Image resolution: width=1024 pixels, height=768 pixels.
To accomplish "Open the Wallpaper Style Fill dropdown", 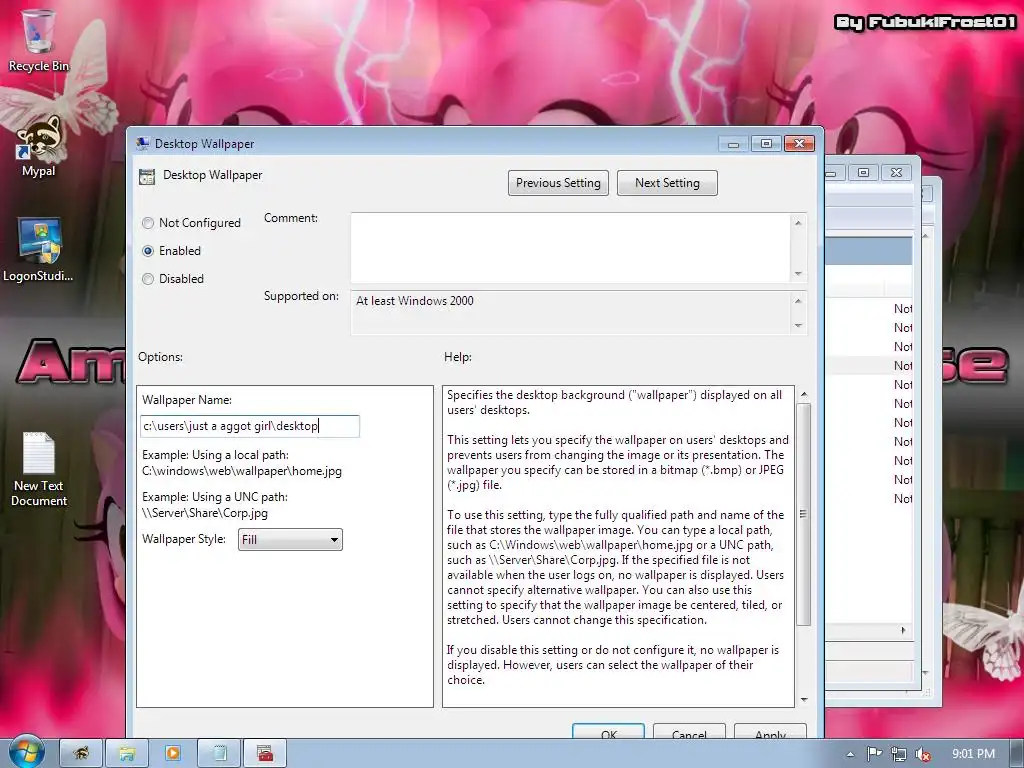I will 290,539.
